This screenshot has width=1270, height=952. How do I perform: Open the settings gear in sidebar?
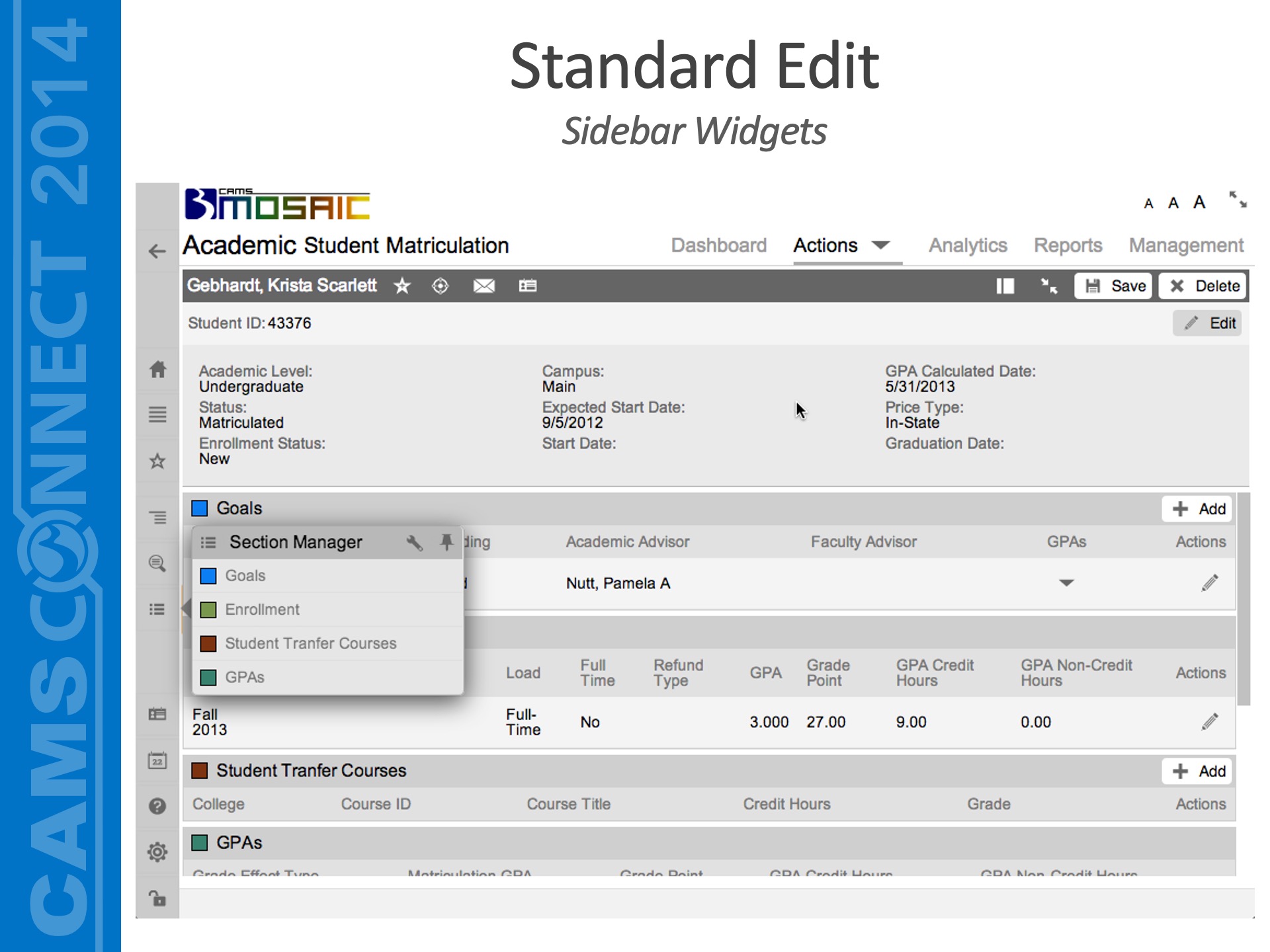click(x=157, y=852)
